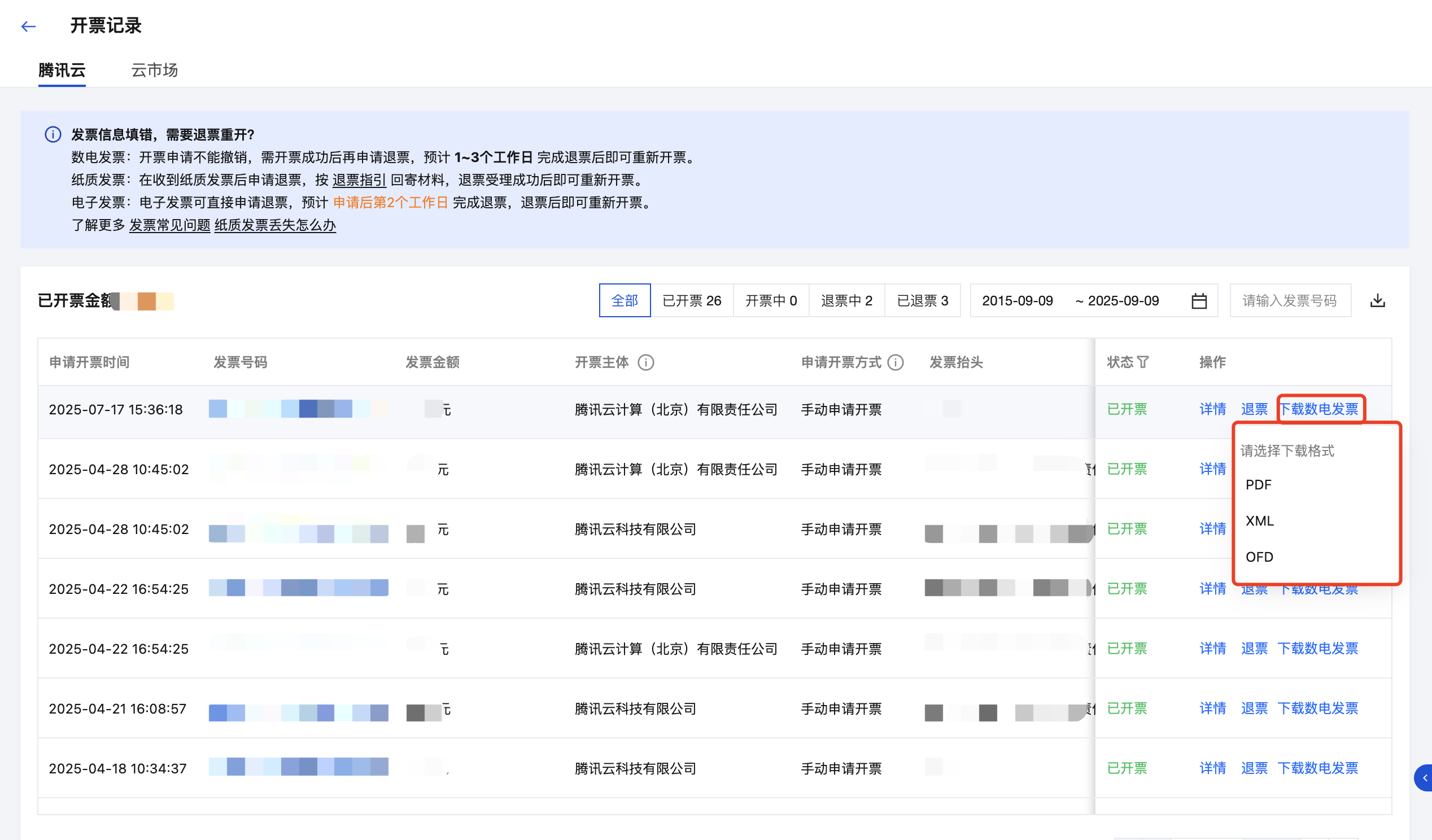Click the export download icon
The width and height of the screenshot is (1432, 840).
click(1377, 300)
